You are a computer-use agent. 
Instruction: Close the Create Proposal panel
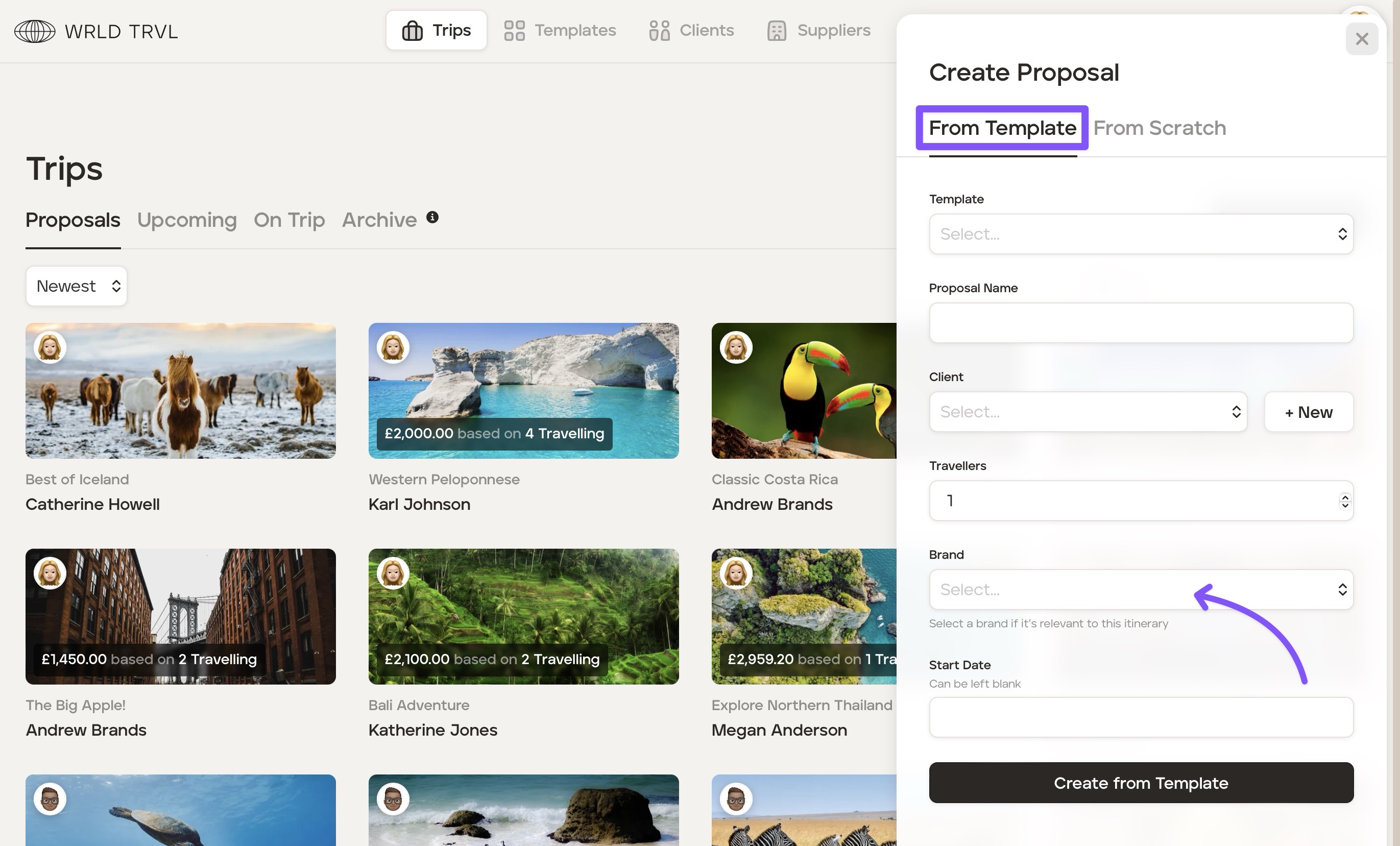(1361, 39)
